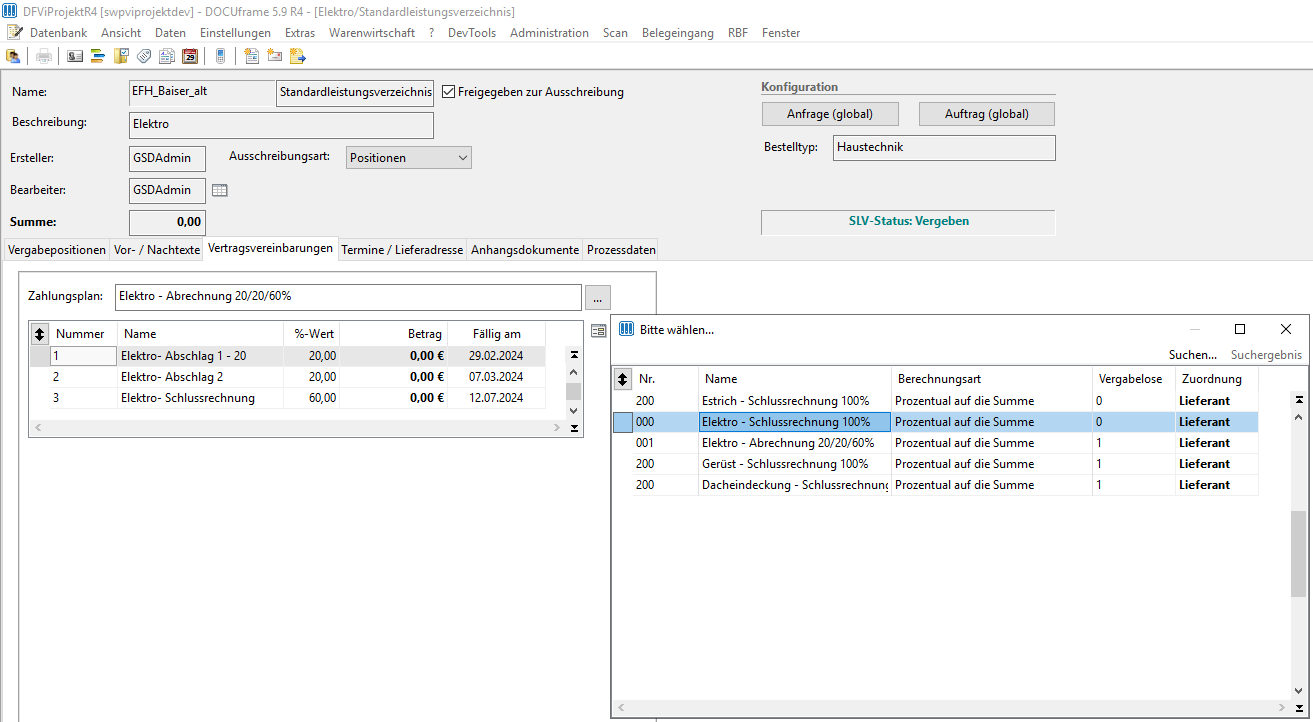Click the list icon right of Zahlungsplan table
The height and width of the screenshot is (722, 1313).
(598, 330)
